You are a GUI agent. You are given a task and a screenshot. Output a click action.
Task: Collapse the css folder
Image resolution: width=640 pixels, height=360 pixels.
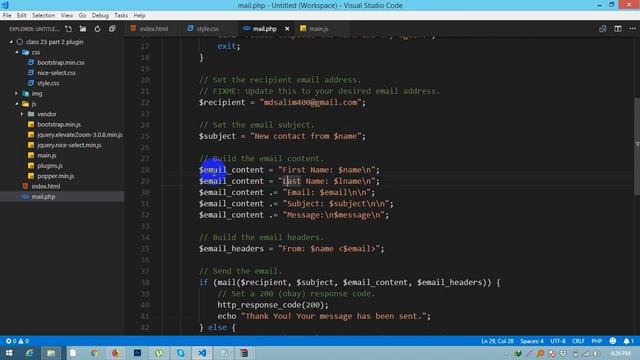[17, 52]
